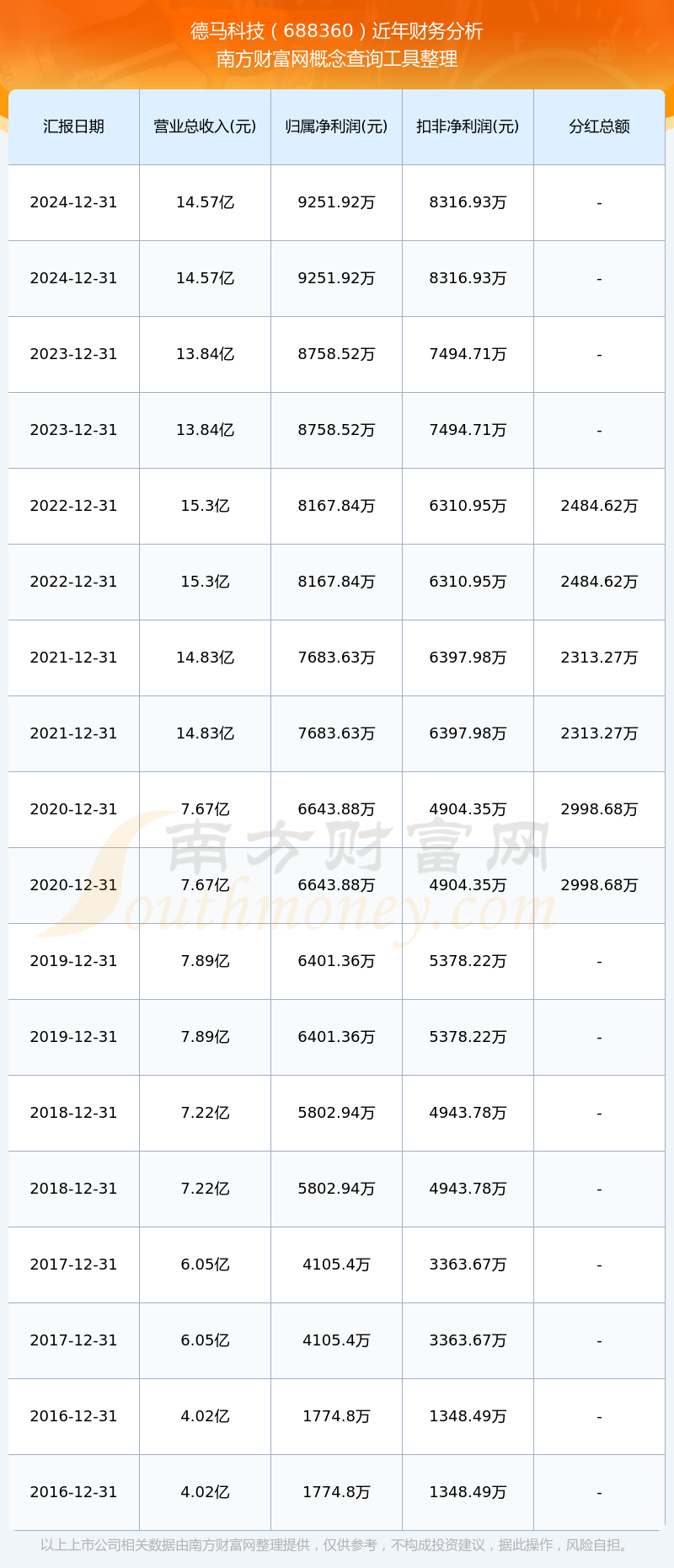
Task: Click the 分红总额 column header
Action: (599, 126)
